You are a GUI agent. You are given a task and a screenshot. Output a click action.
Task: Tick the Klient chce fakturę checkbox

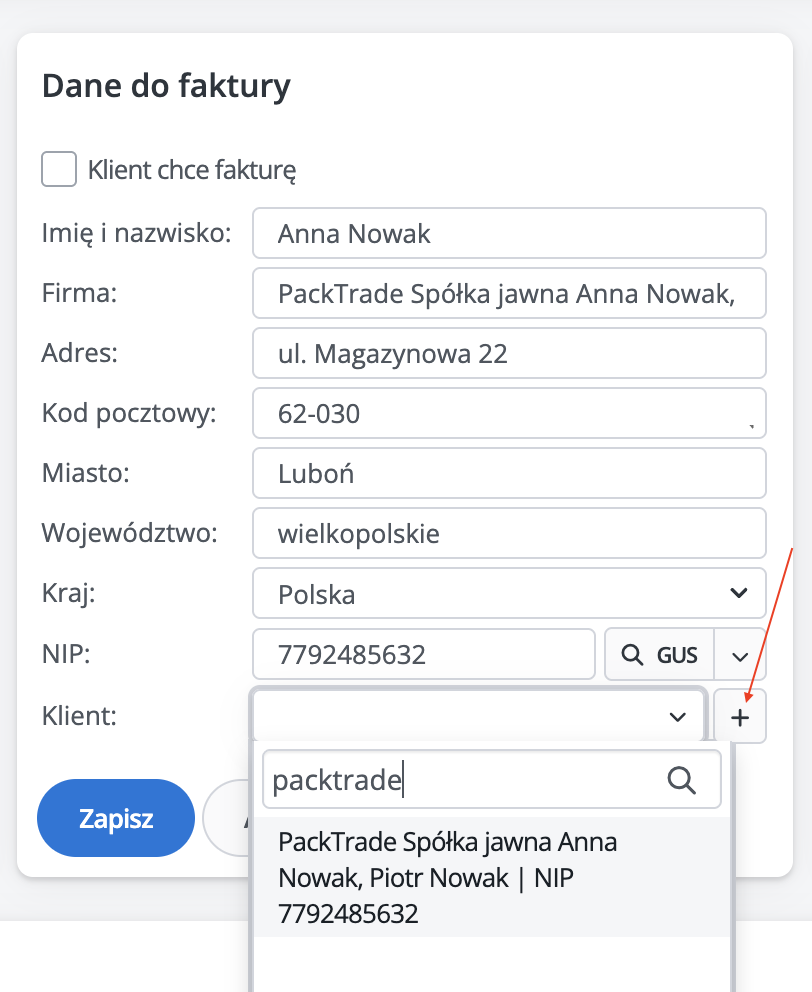(59, 169)
